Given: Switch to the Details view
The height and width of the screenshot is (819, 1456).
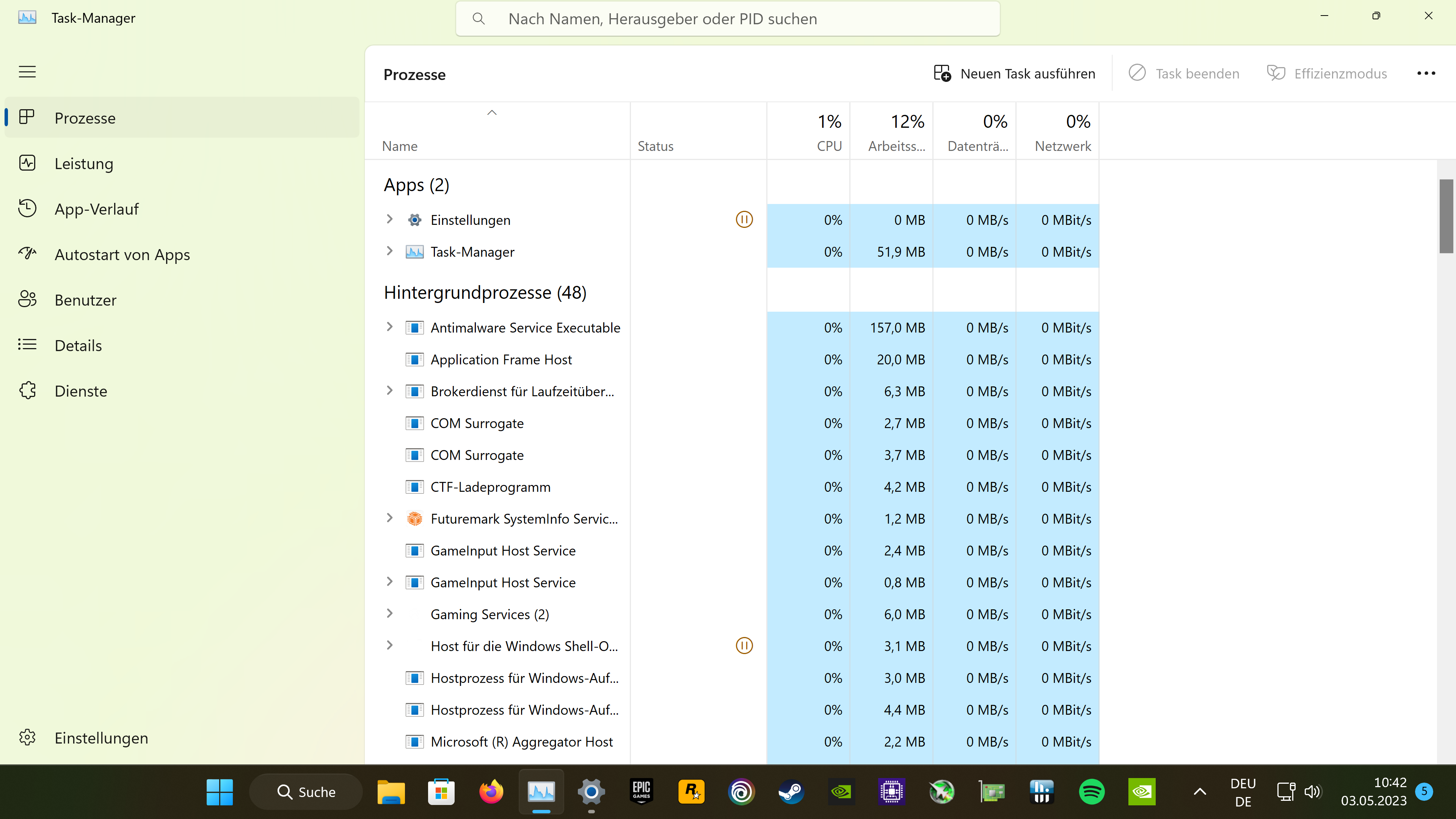Looking at the screenshot, I should point(78,345).
